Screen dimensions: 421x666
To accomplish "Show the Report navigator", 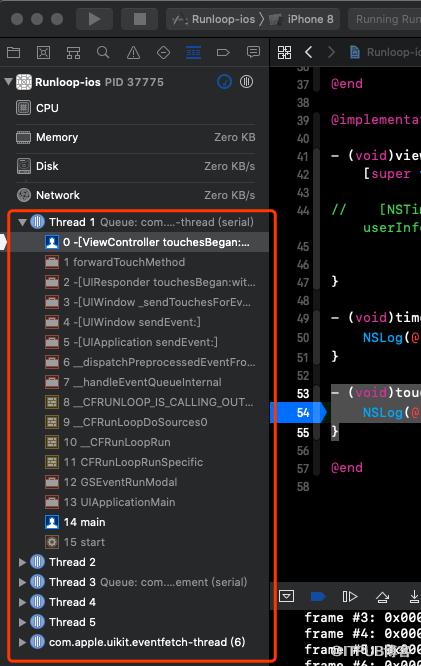I will 253,53.
